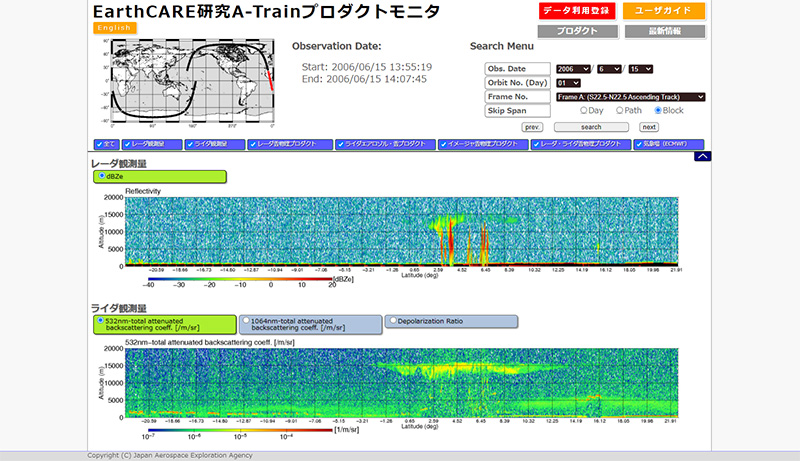Toggle the 全て checkbox
The width and height of the screenshot is (800, 461).
click(x=99, y=144)
